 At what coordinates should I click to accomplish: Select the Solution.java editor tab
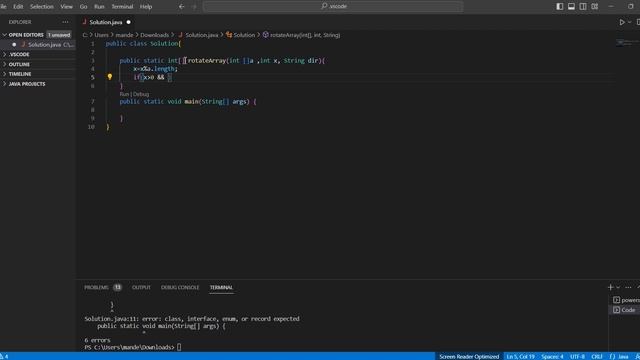pyautogui.click(x=106, y=22)
